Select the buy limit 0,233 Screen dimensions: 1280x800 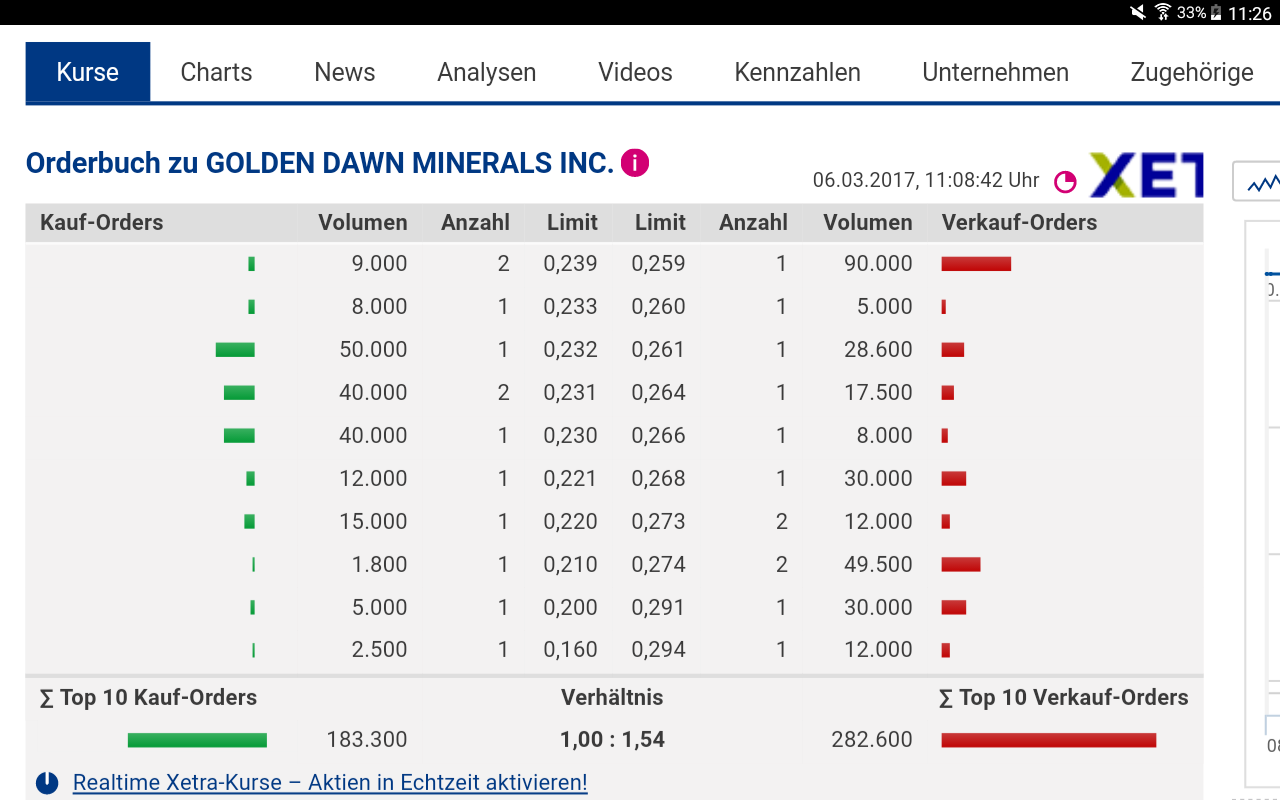(571, 307)
